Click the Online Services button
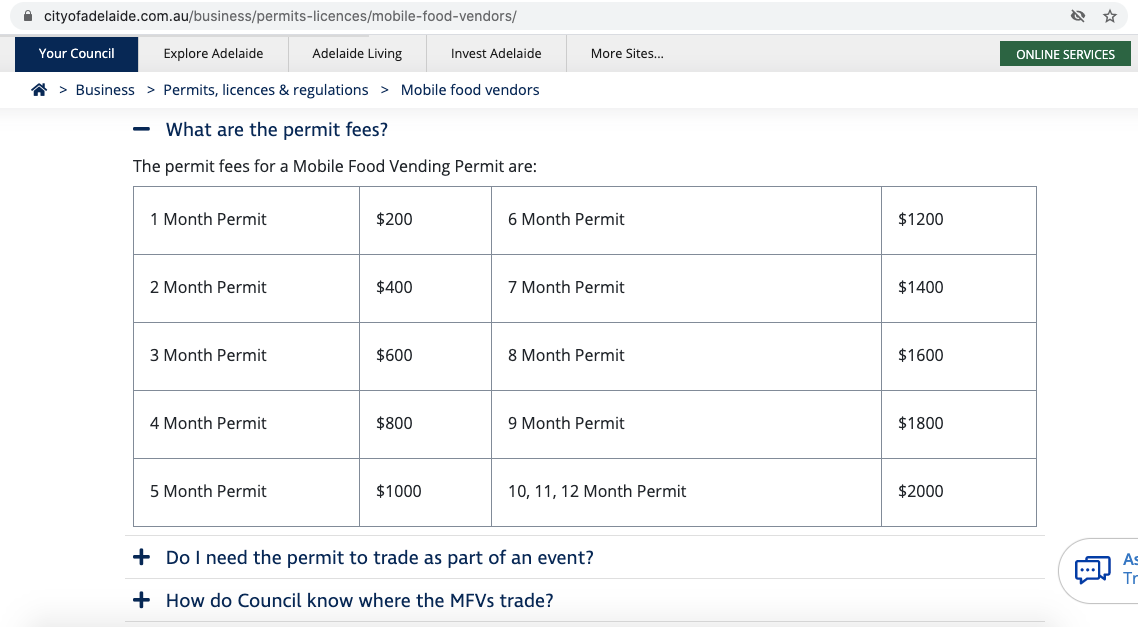 (x=1065, y=54)
